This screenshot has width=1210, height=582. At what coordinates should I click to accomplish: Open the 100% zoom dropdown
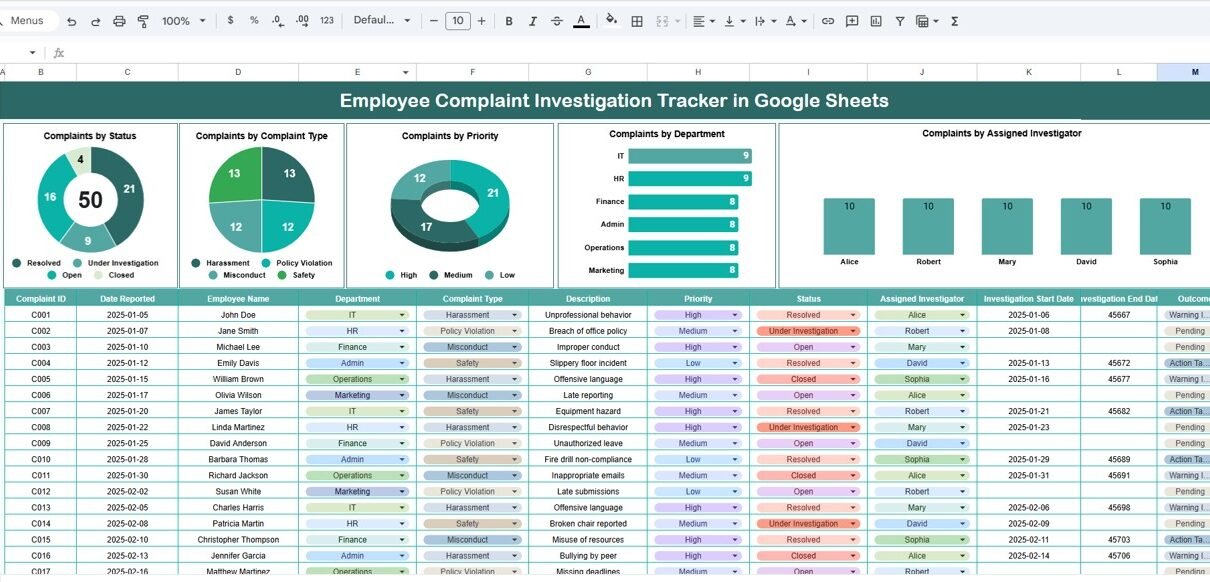pos(184,21)
